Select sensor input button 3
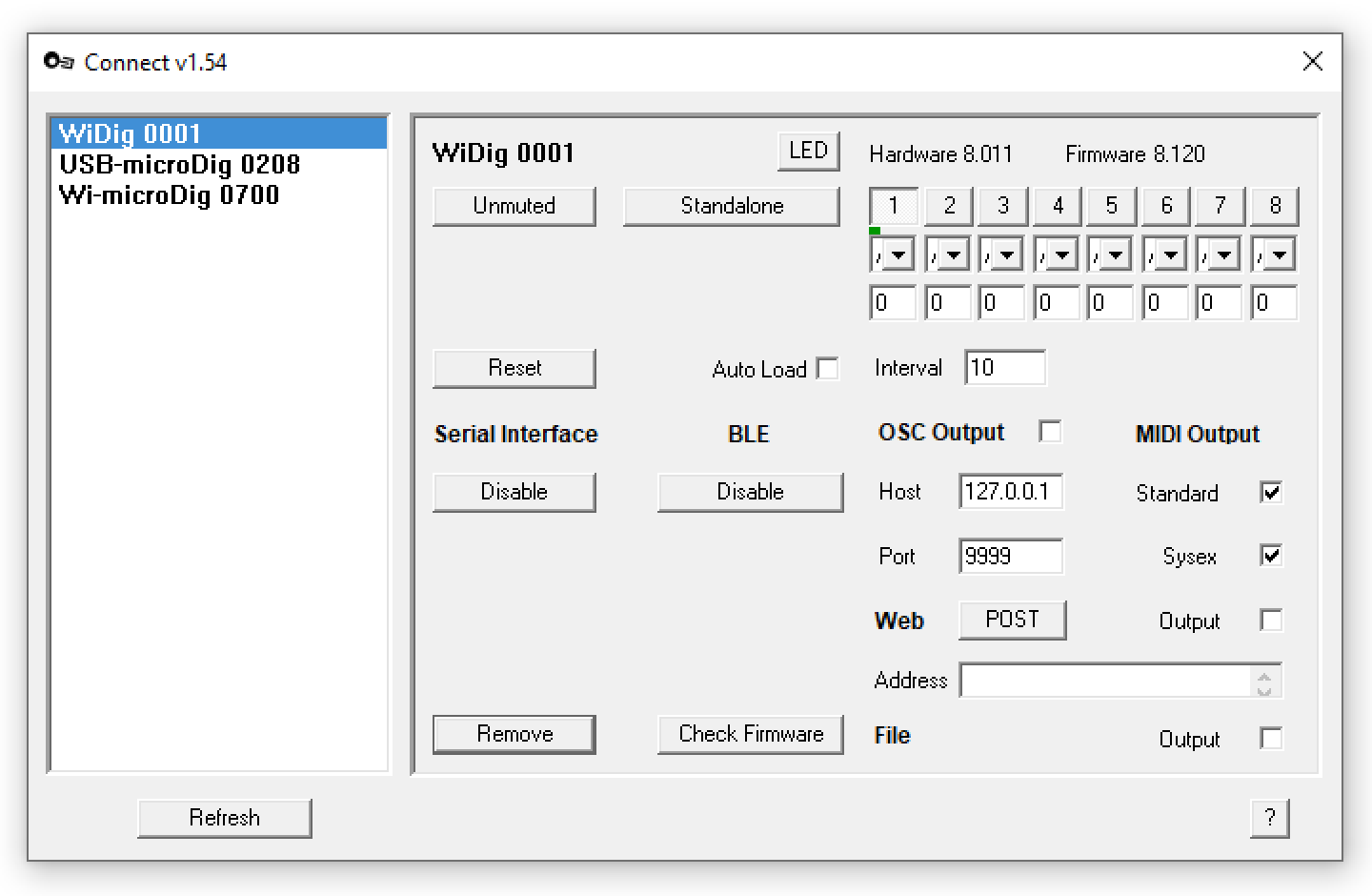 pyautogui.click(x=1002, y=206)
